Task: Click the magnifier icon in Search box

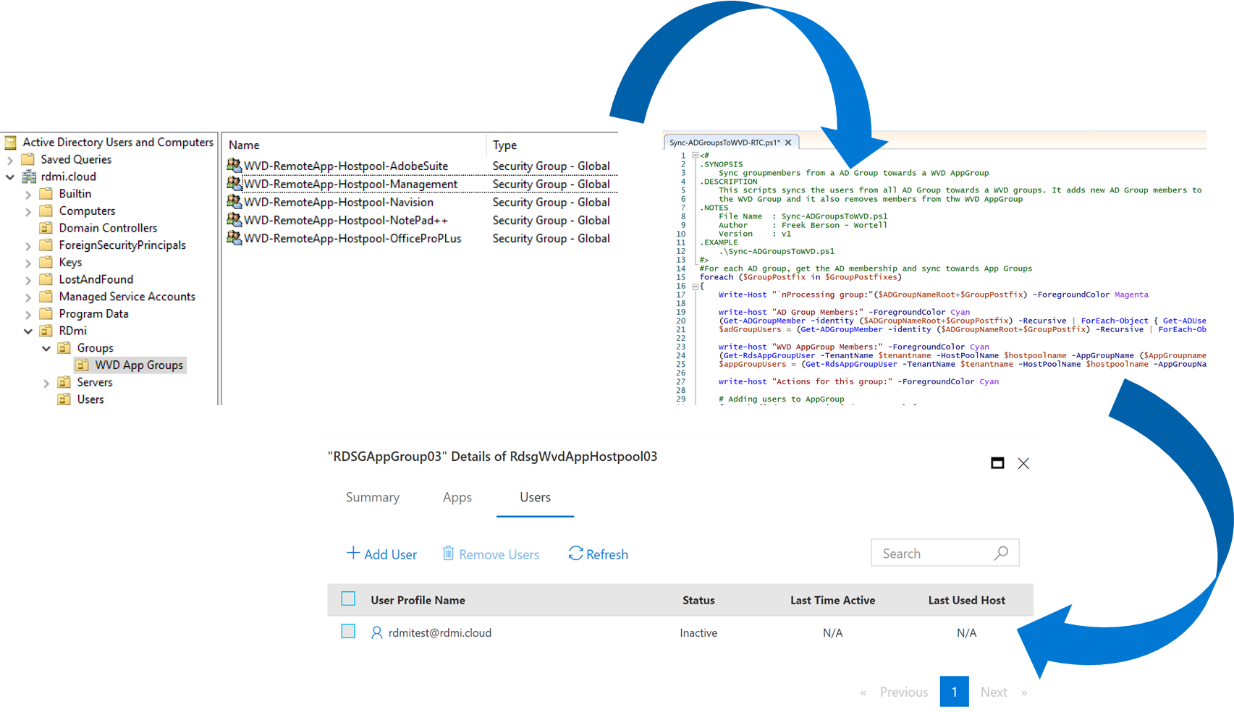Action: [1001, 553]
